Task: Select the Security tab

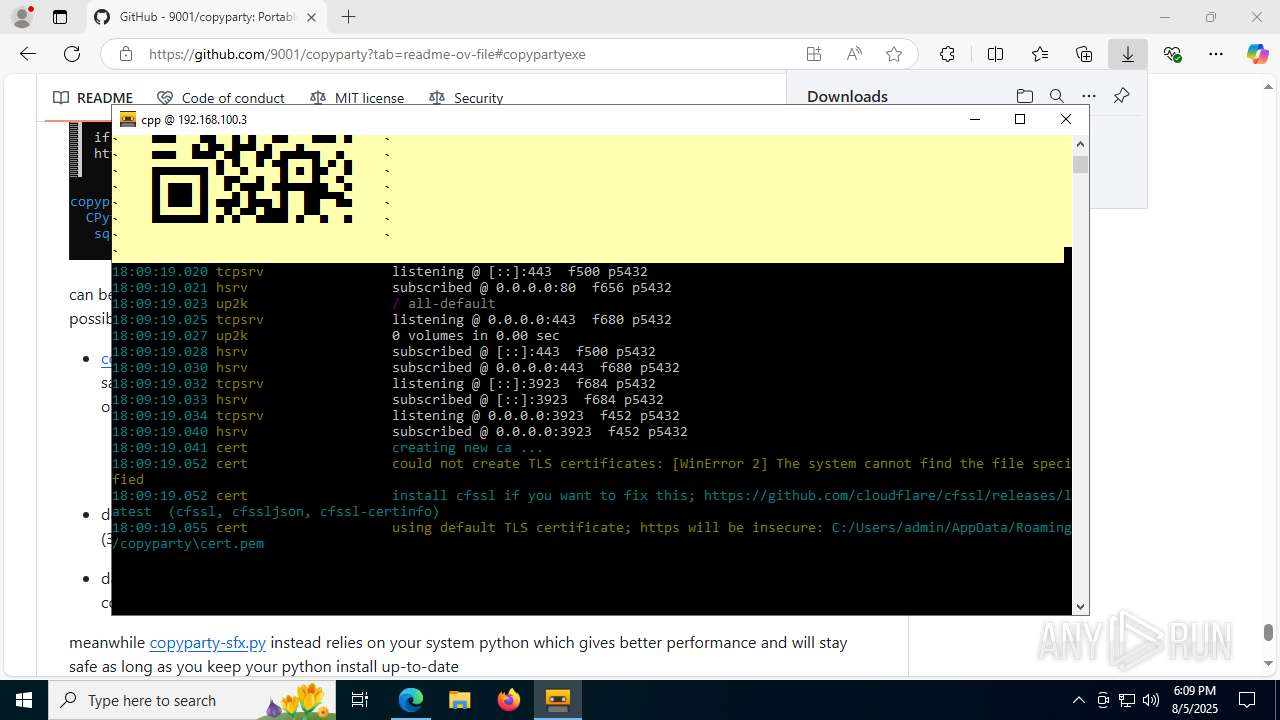Action: 466,98
